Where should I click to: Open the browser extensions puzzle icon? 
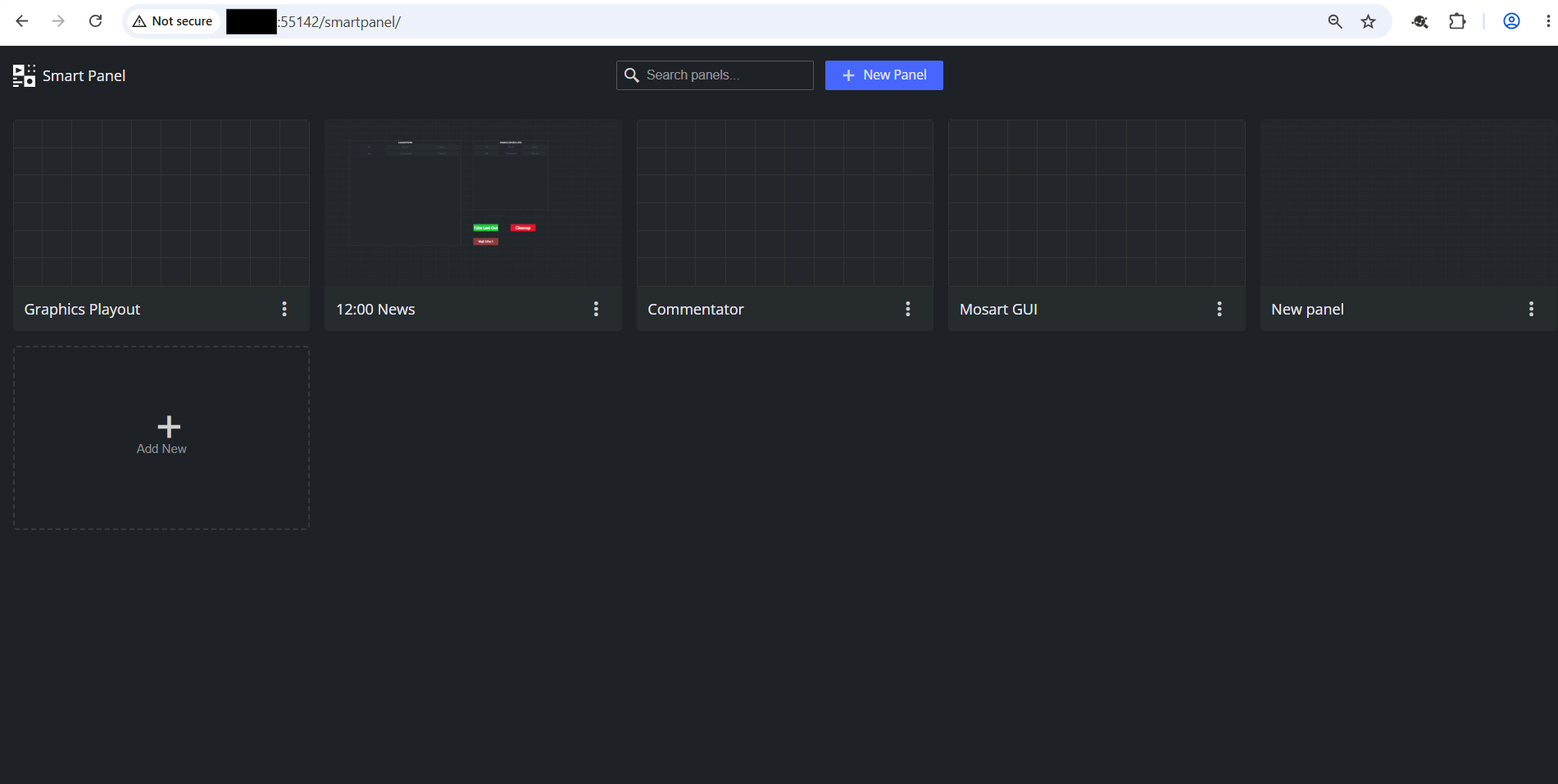(1457, 21)
